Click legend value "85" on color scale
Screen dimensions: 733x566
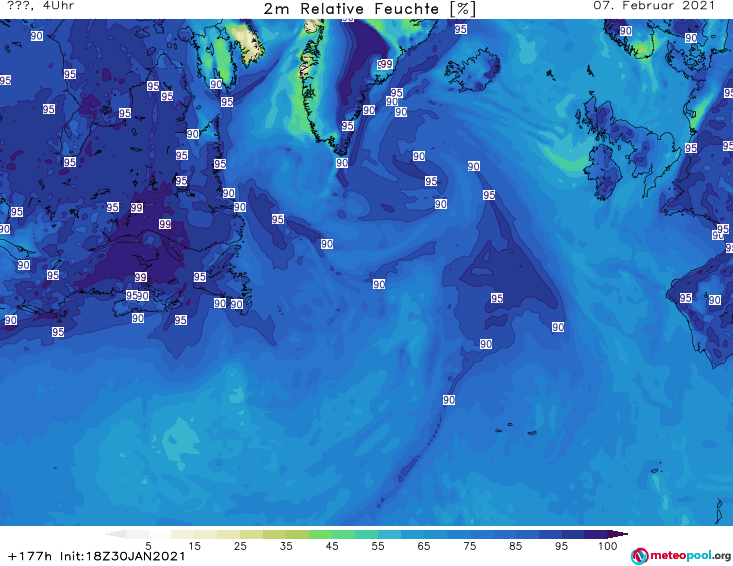(x=516, y=546)
